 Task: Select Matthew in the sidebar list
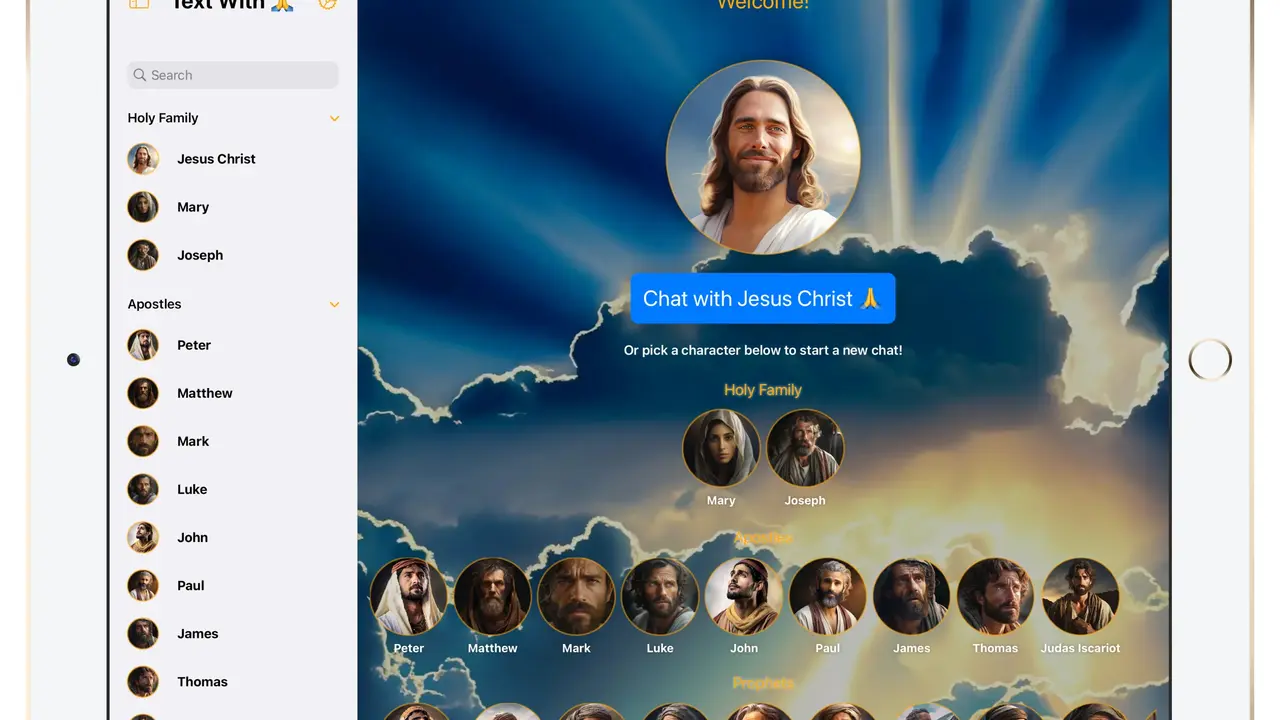tap(233, 393)
